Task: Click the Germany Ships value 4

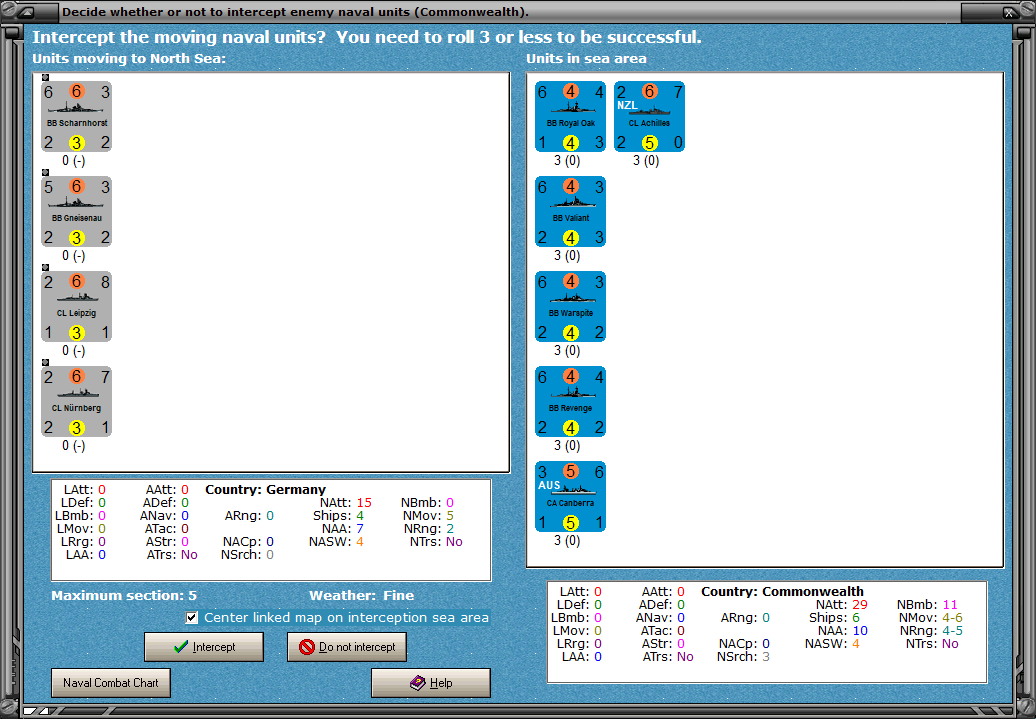Action: (360, 515)
